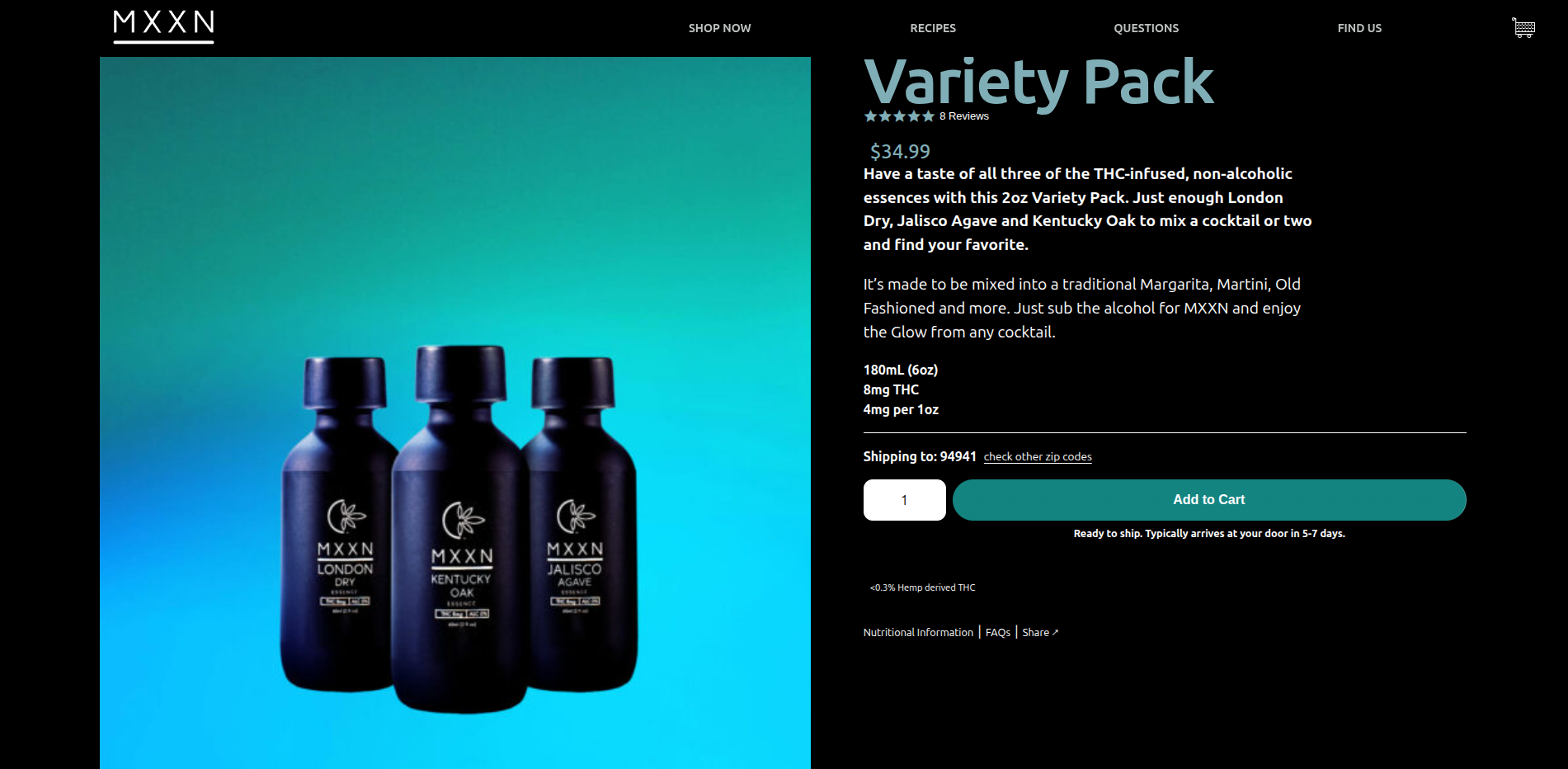
Task: Click the Share link with arrow
Action: (x=1040, y=632)
